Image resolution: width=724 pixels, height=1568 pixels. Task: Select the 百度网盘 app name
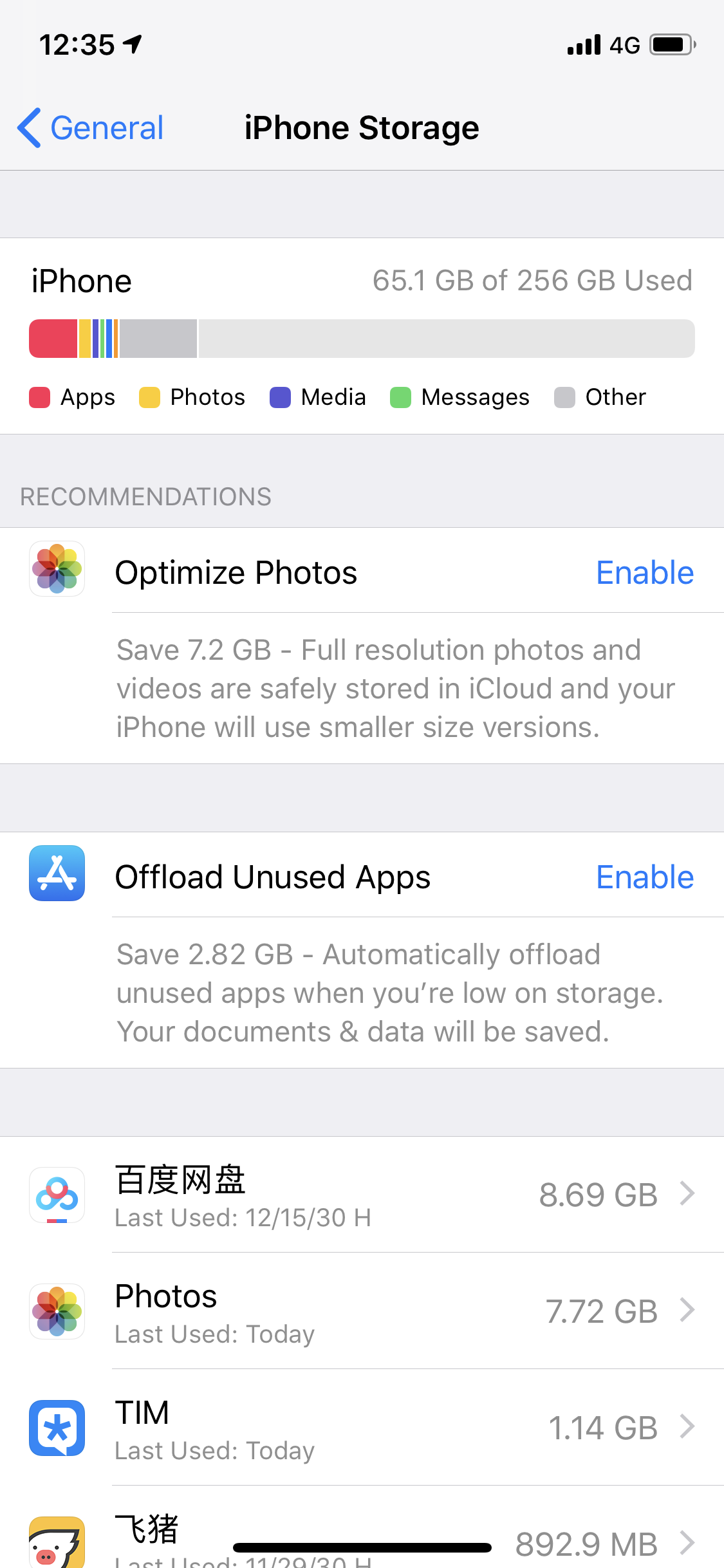click(x=180, y=1180)
